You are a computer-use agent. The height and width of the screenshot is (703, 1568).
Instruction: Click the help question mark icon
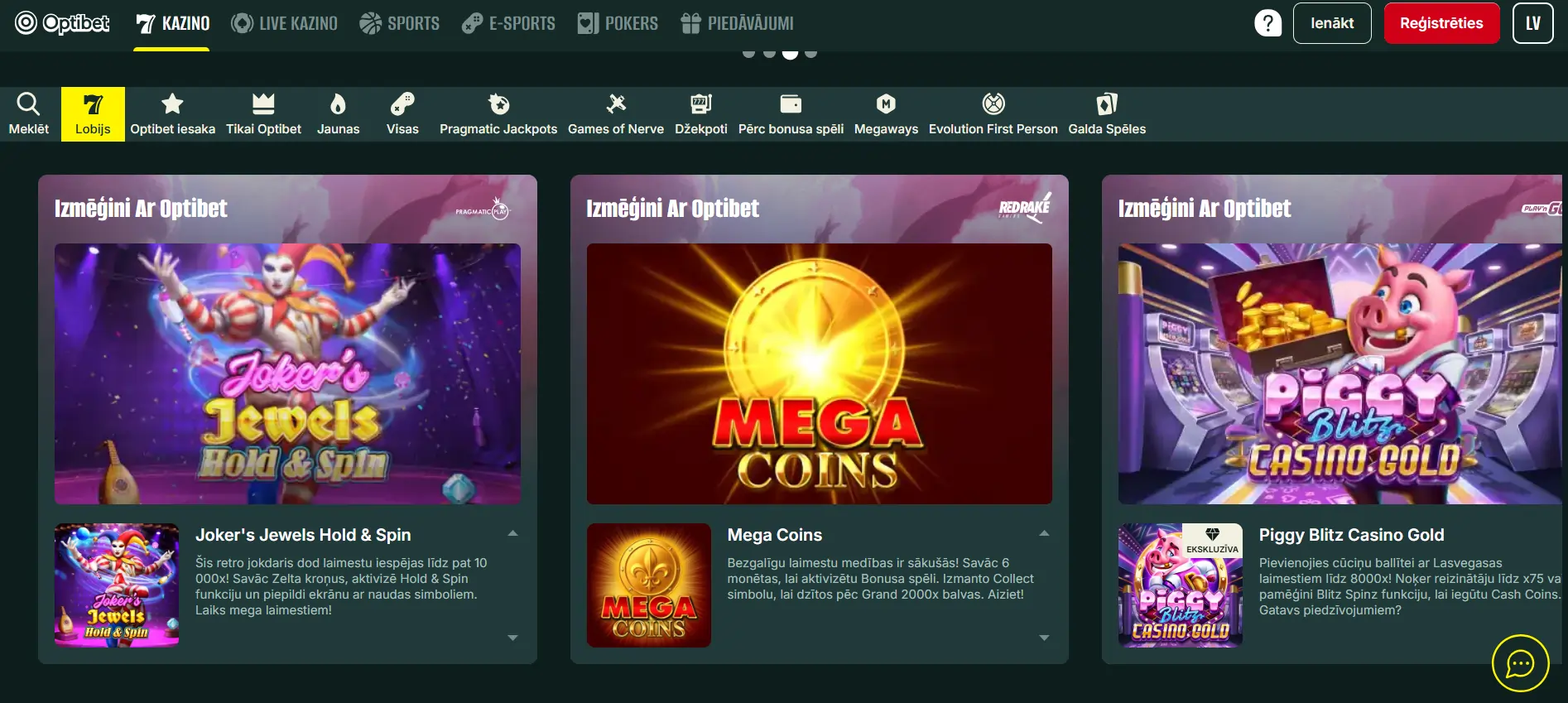coord(1267,23)
